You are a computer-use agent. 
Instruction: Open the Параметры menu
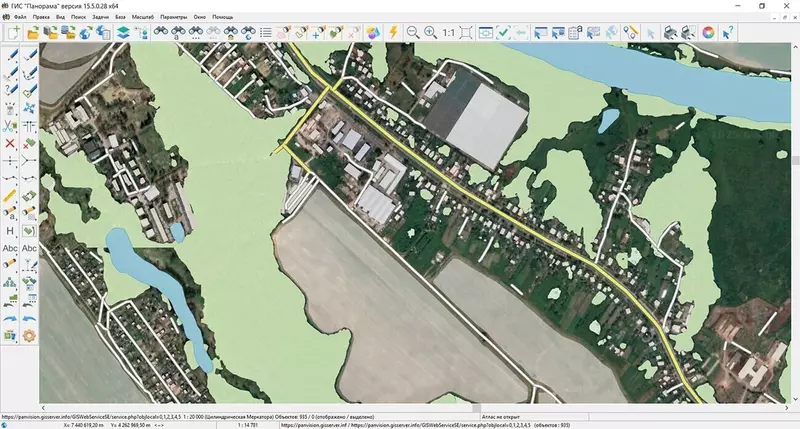coord(174,18)
